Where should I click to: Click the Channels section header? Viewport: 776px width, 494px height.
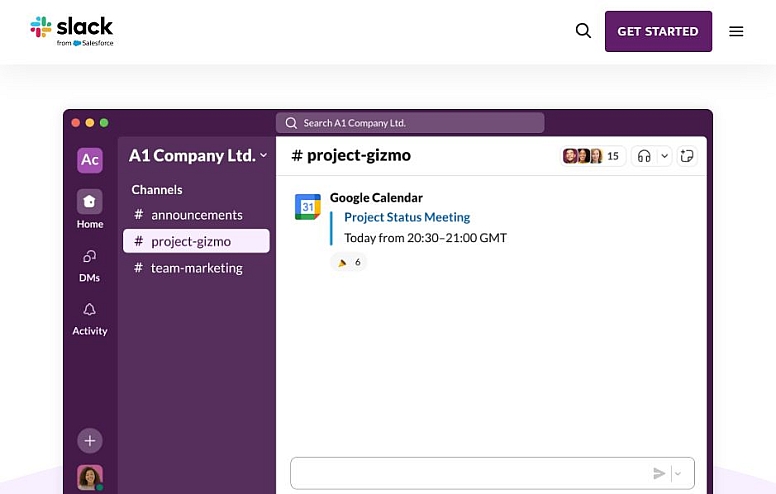[157, 190]
